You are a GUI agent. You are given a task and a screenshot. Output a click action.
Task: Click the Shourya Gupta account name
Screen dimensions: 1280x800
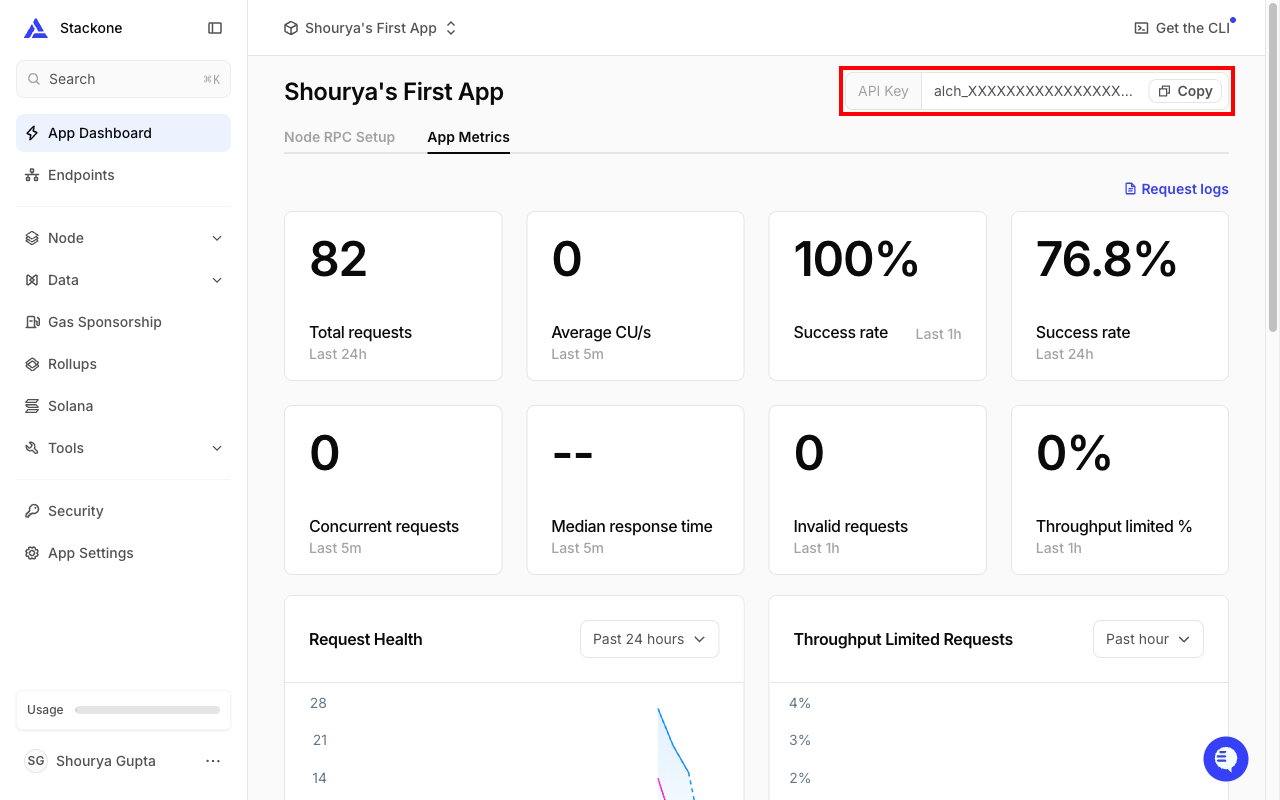click(x=106, y=761)
